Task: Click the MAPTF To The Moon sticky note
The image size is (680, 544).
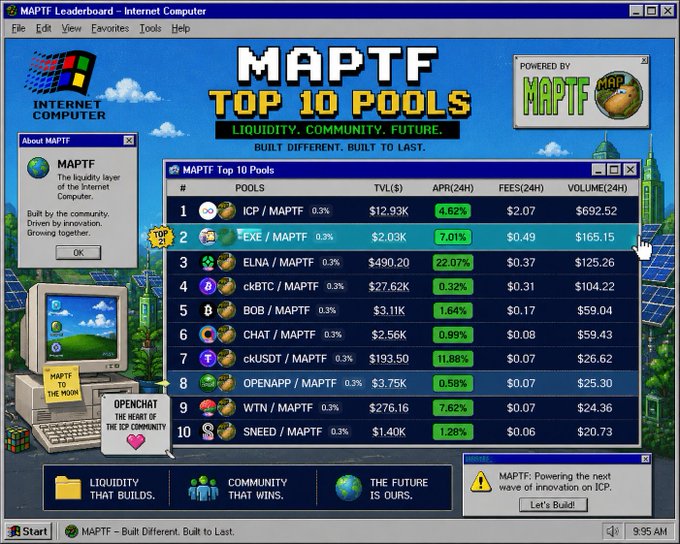Action: coord(62,384)
